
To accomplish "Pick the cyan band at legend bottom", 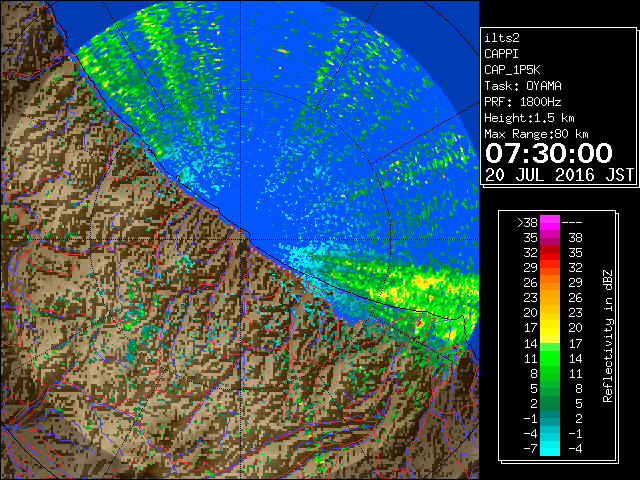I will (550, 448).
